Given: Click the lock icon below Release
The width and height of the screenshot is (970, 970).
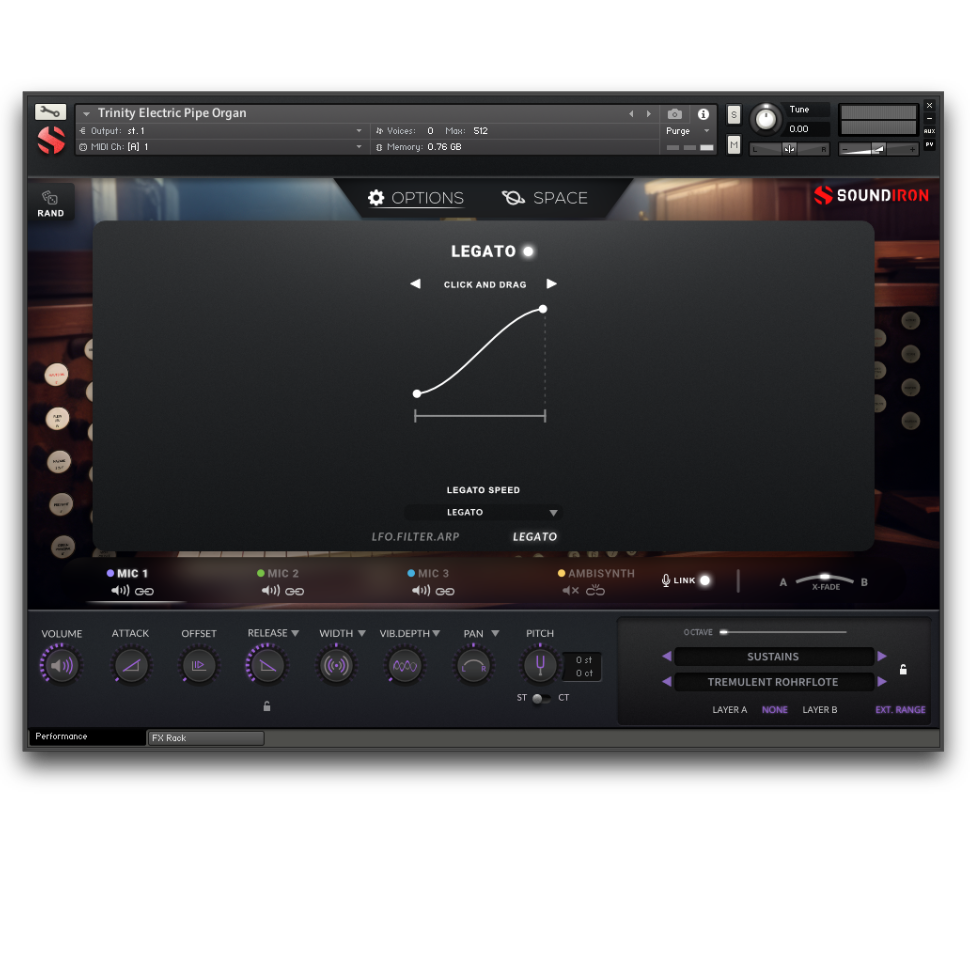Looking at the screenshot, I should click(267, 706).
